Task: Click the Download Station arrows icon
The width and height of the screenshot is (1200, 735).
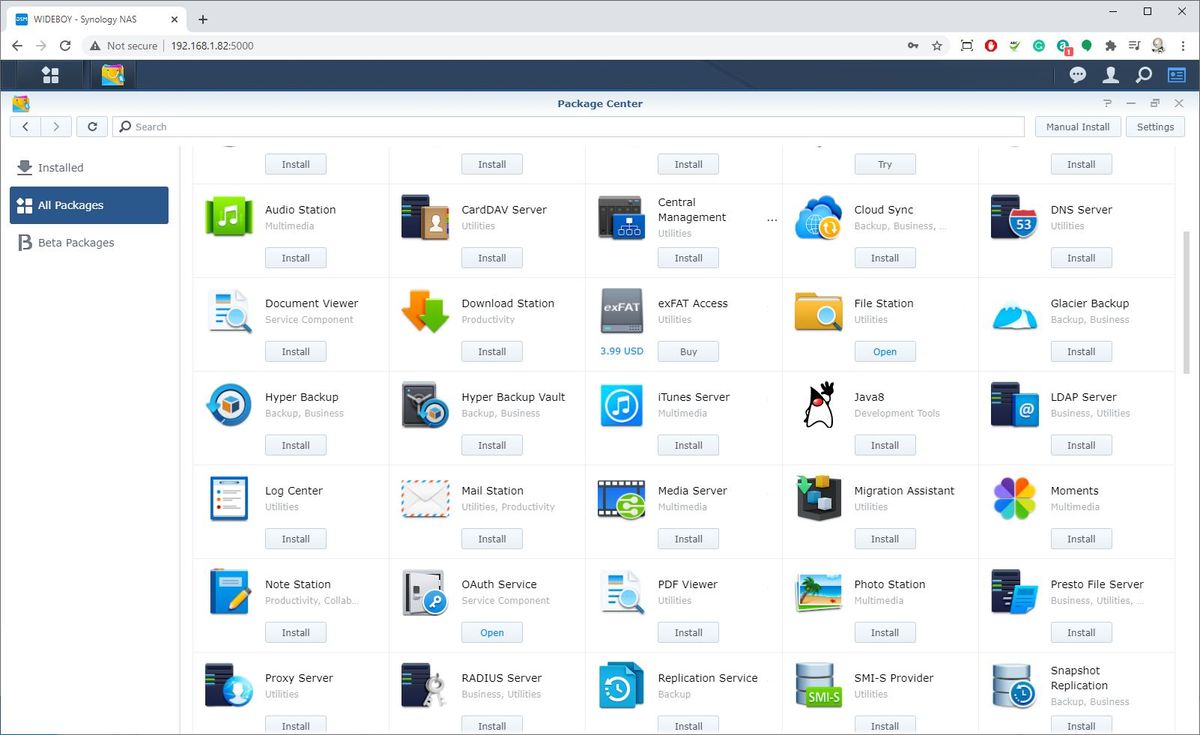Action: coord(425,311)
